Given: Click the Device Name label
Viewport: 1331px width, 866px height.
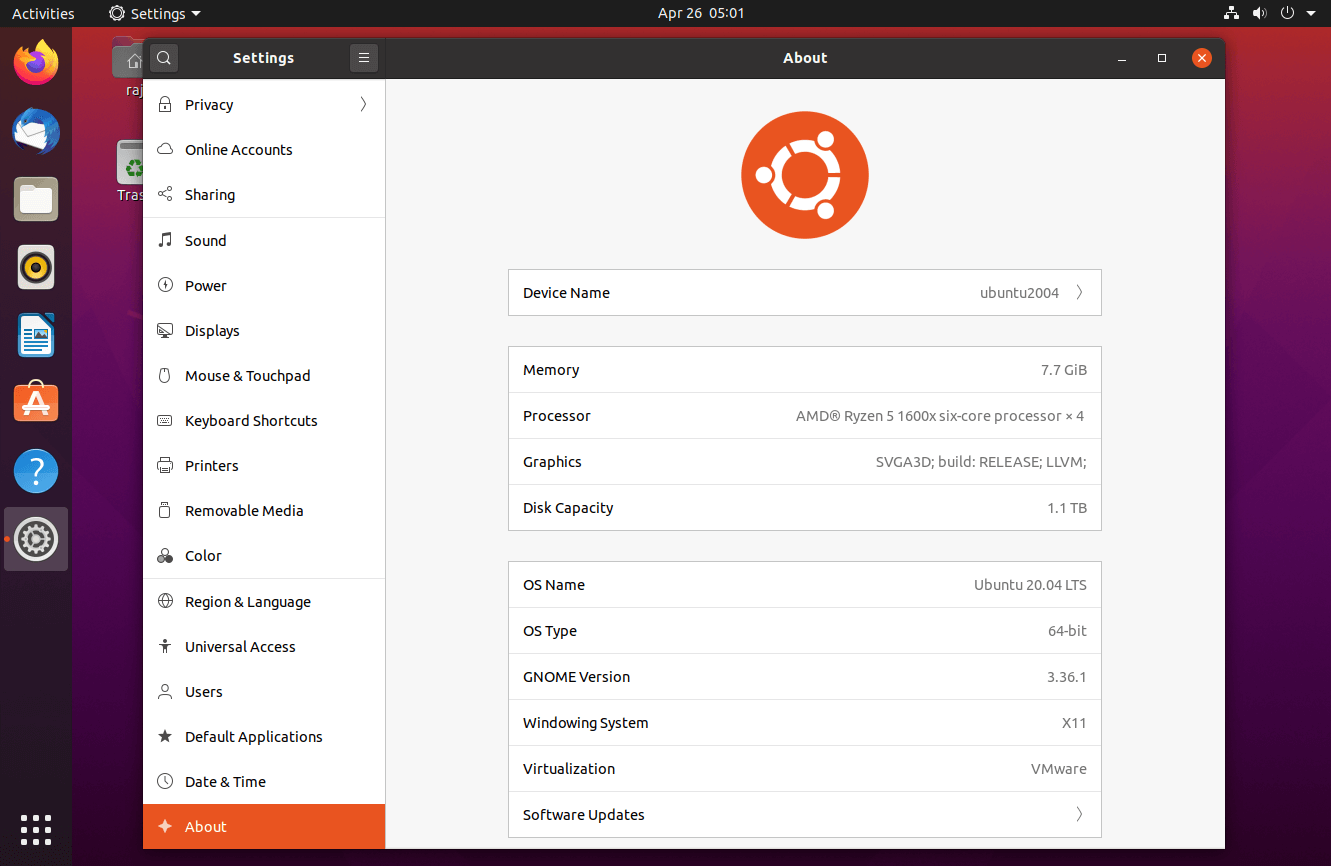Looking at the screenshot, I should tap(566, 293).
